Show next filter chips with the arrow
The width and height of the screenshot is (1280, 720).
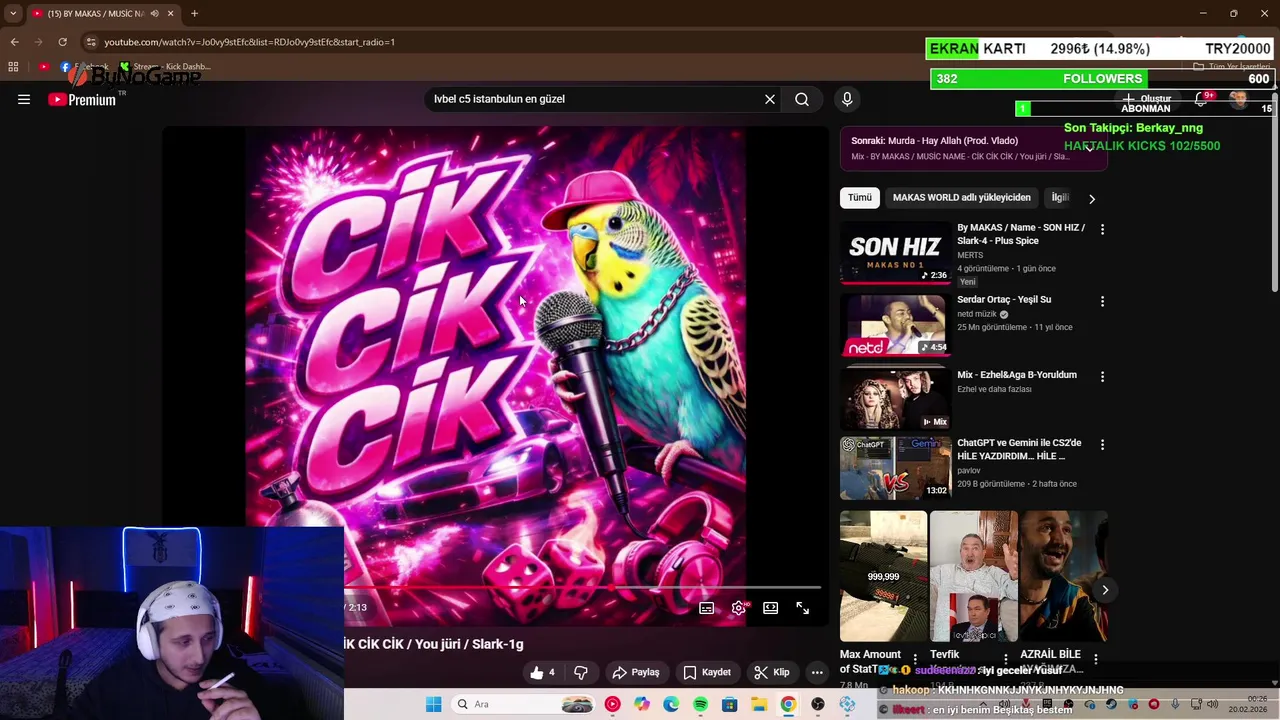[1092, 199]
